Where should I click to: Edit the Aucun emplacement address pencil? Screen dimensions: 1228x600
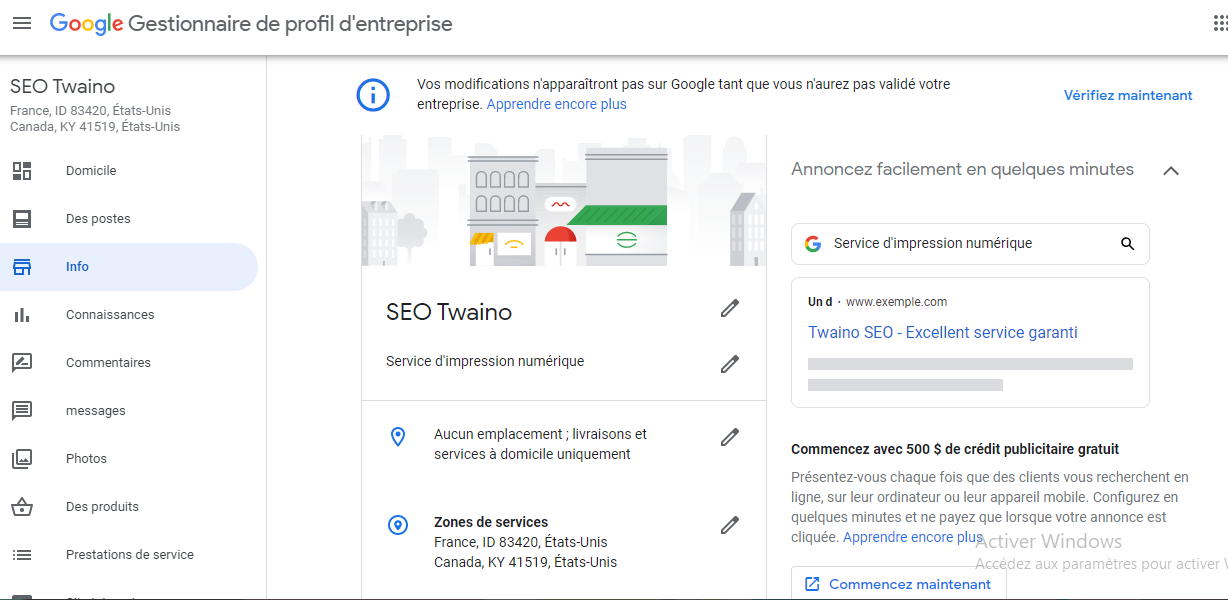tap(730, 437)
